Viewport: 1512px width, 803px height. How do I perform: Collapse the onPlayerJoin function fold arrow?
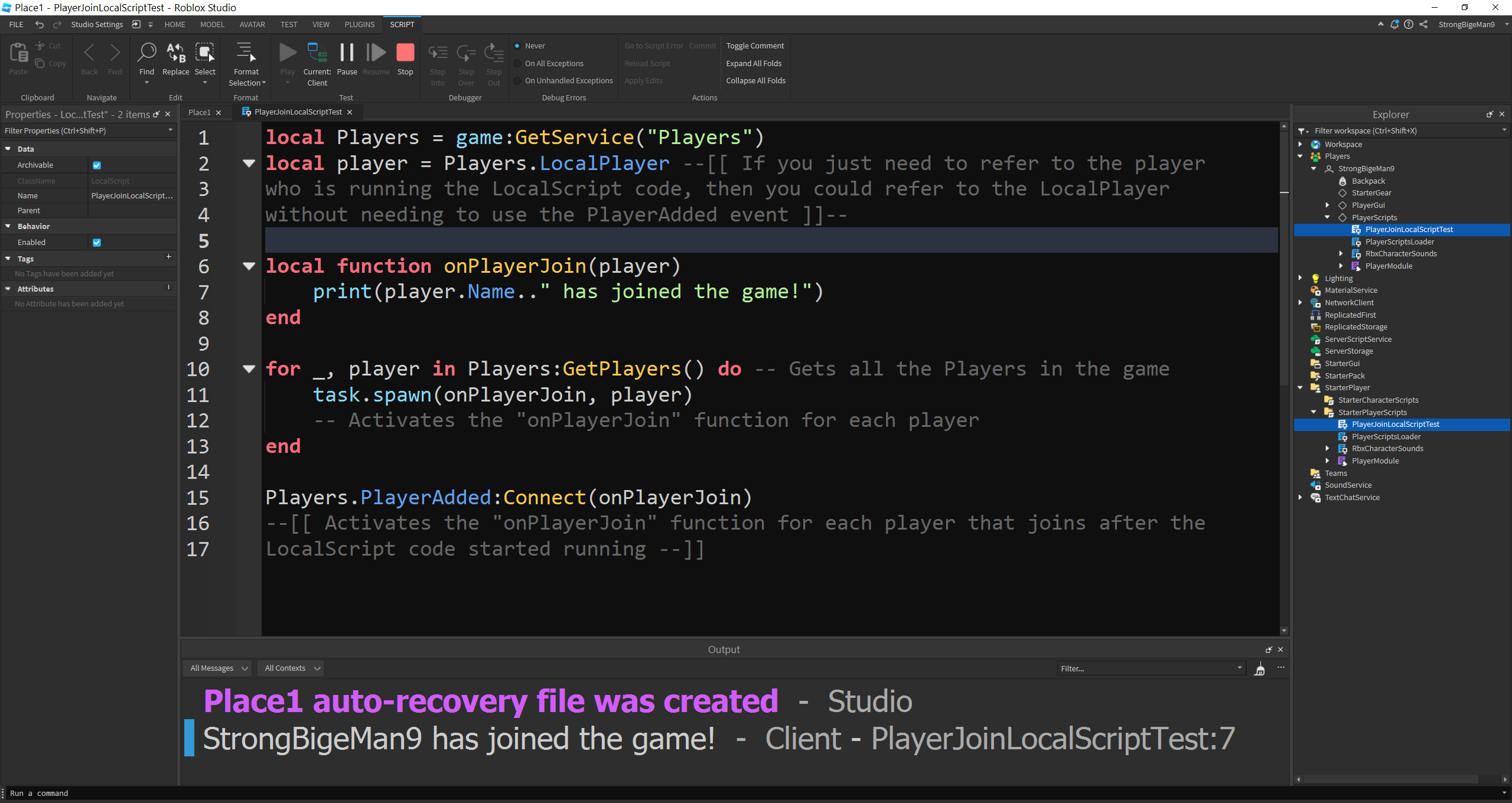pyautogui.click(x=248, y=266)
